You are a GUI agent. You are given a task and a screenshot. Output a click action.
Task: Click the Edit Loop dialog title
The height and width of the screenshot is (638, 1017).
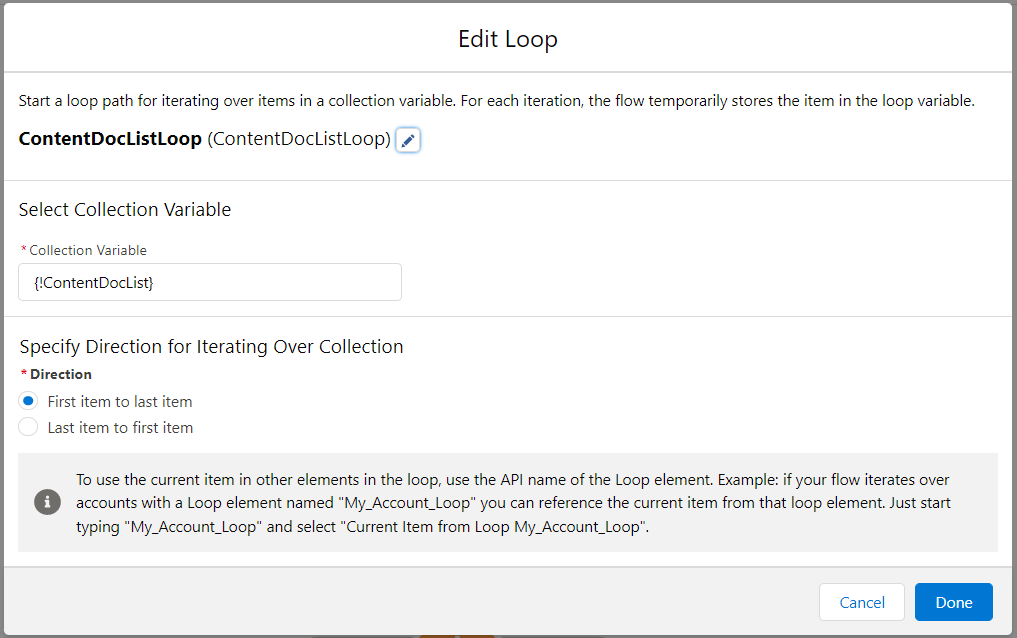pos(508,40)
